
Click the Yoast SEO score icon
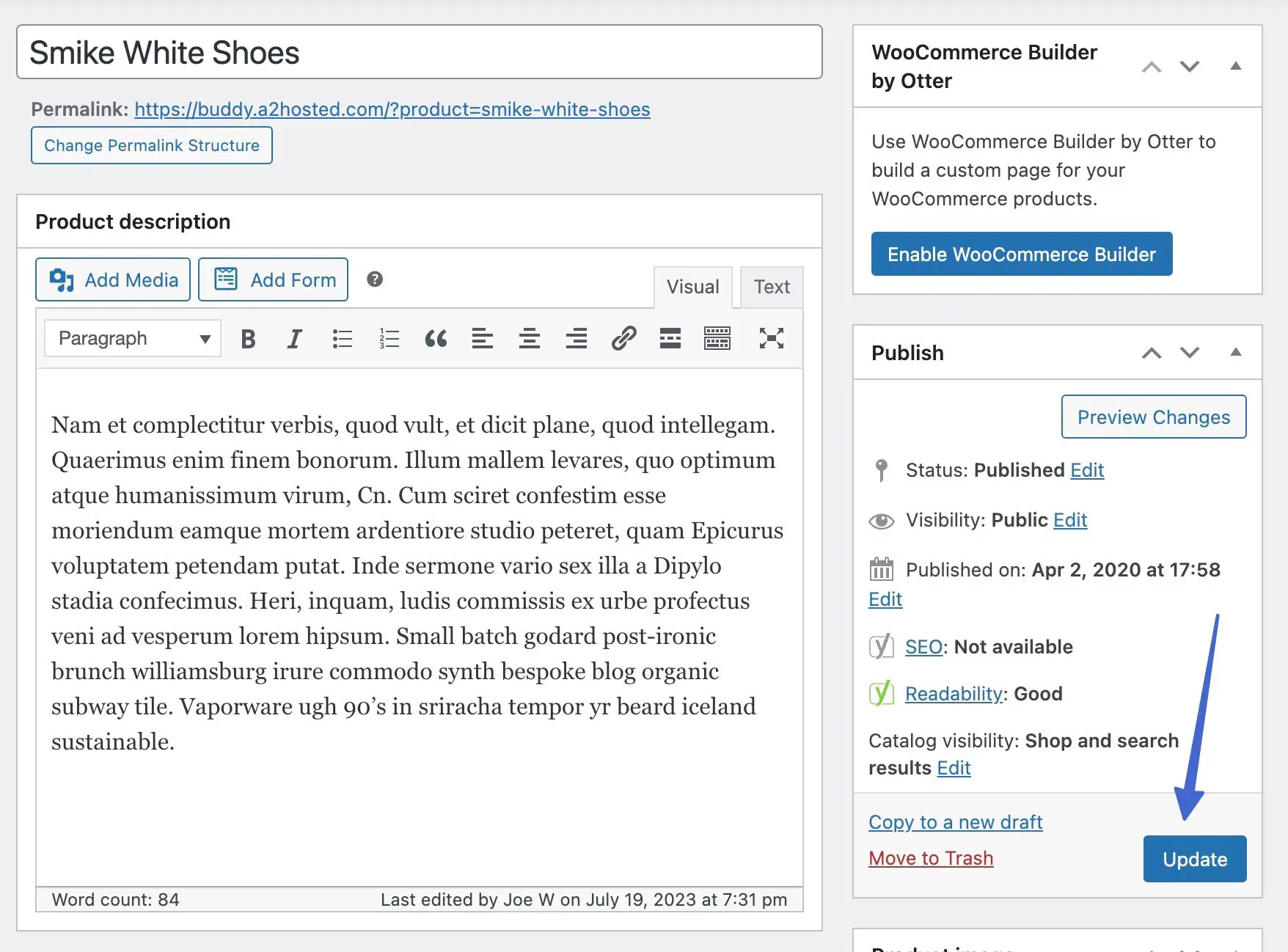[x=881, y=647]
